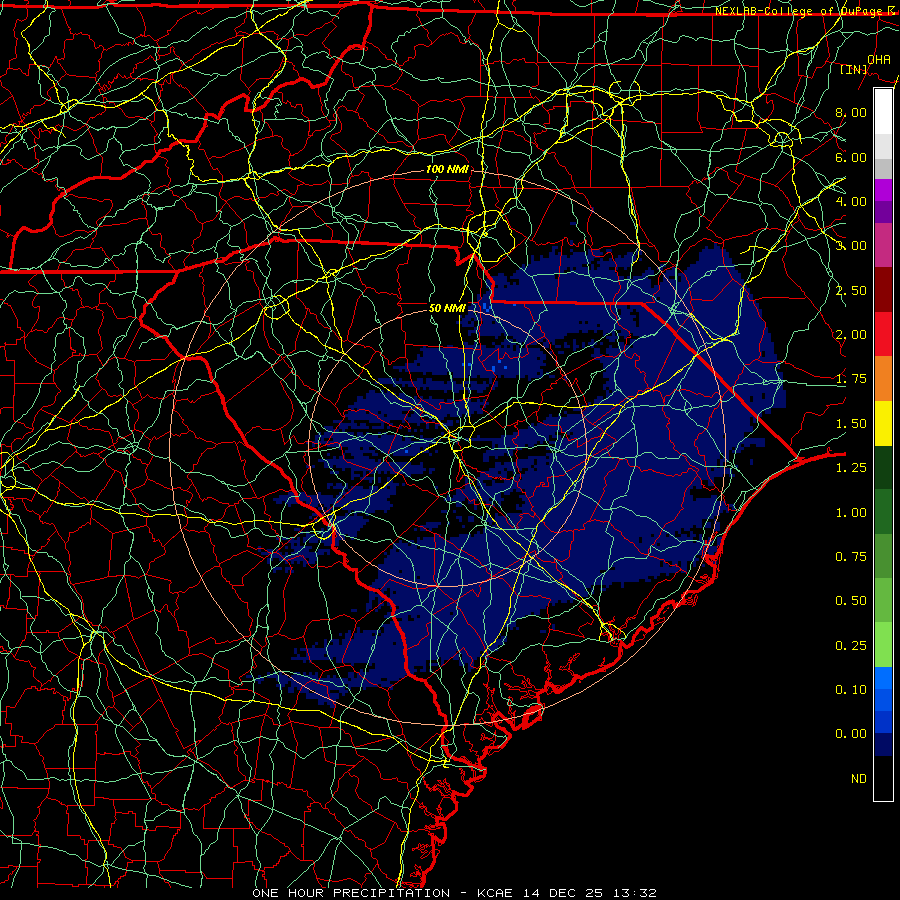Click the 1.50 legend value

pos(851,424)
